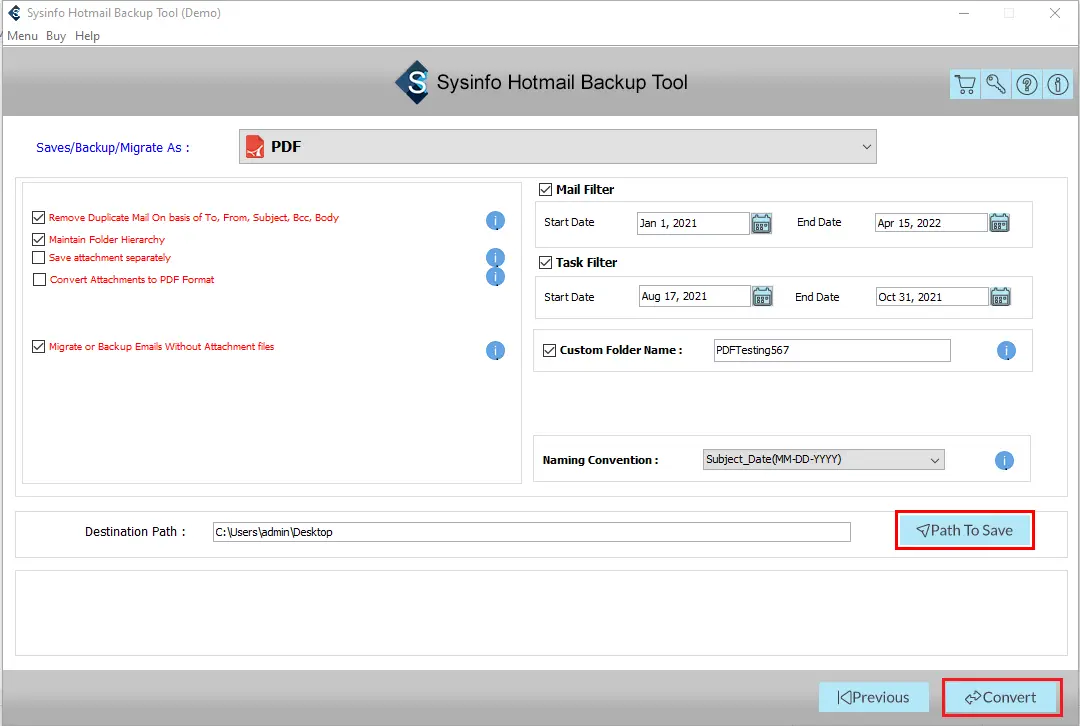Open calendar picker for Task Filter start date

click(x=762, y=296)
